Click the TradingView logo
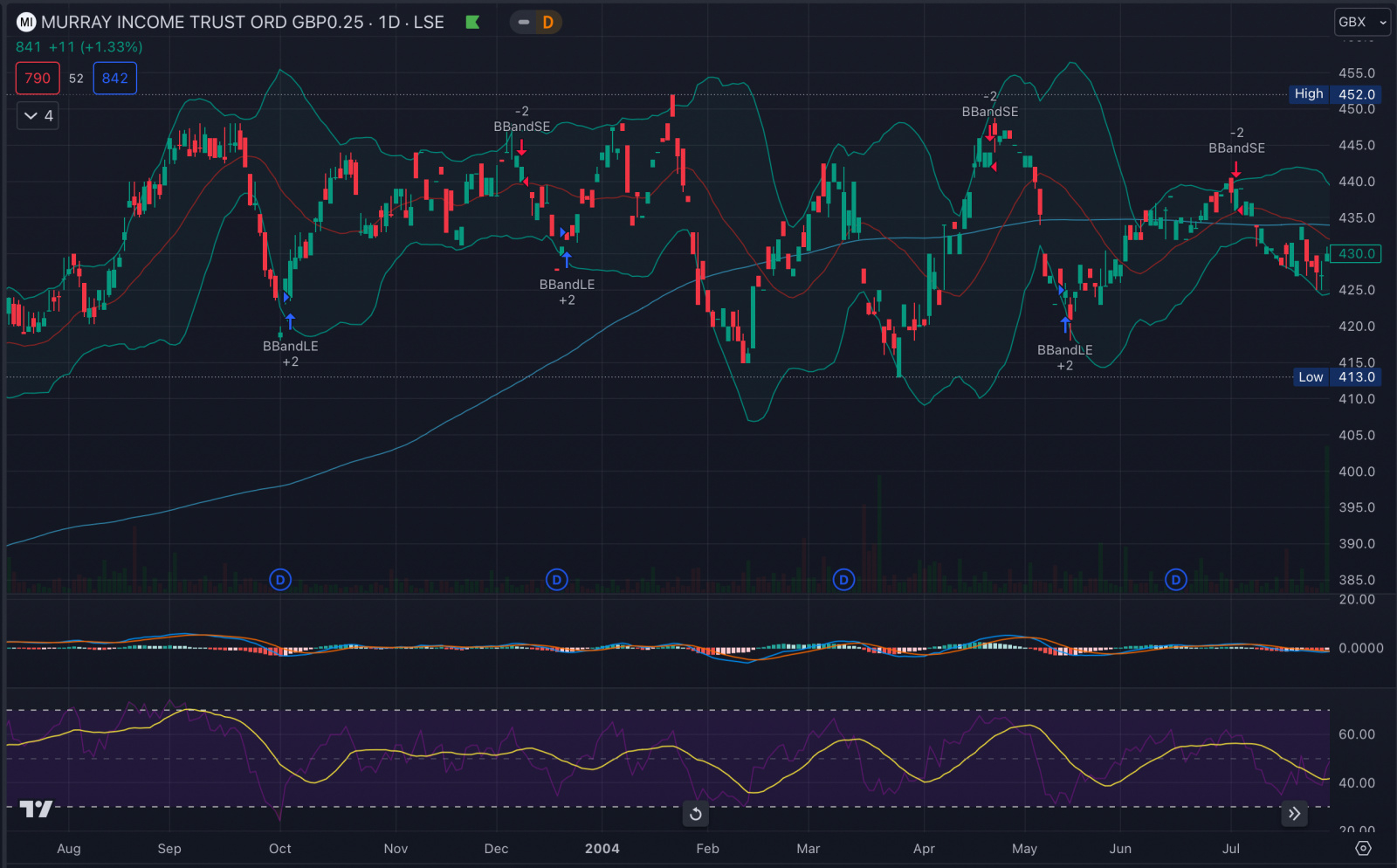The width and height of the screenshot is (1397, 868). click(x=37, y=809)
